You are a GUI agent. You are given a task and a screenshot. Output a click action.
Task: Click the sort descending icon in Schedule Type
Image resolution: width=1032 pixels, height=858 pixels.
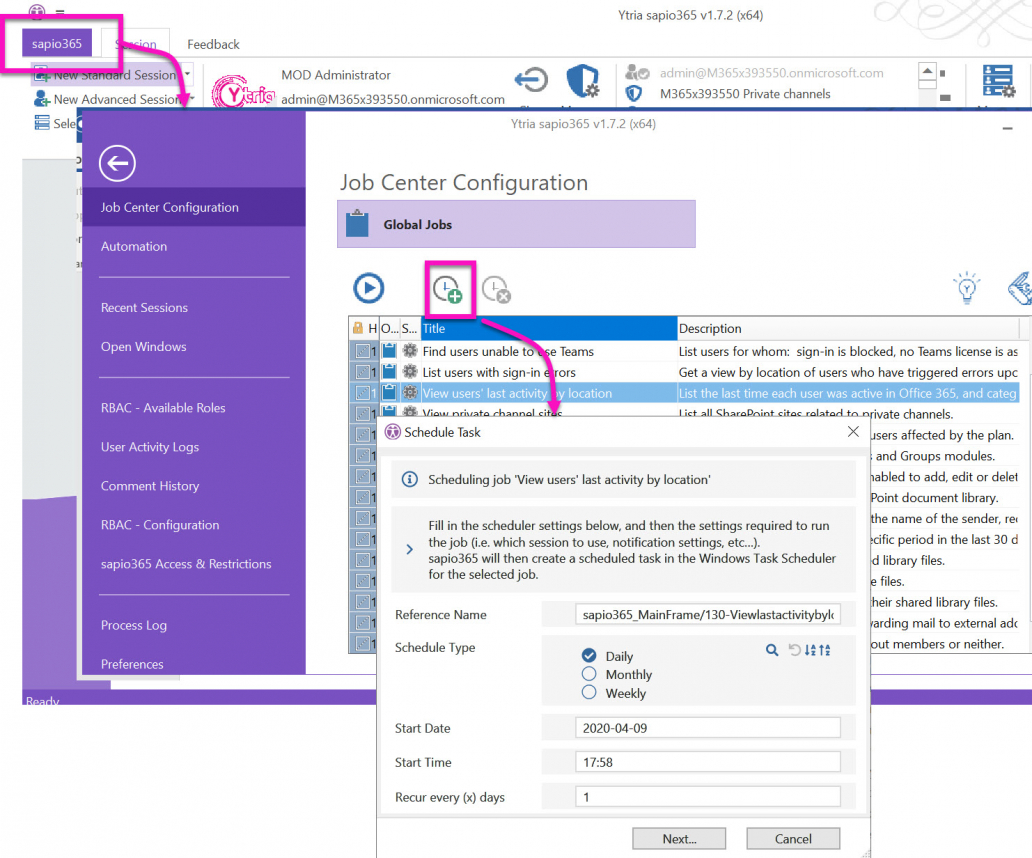pos(810,650)
